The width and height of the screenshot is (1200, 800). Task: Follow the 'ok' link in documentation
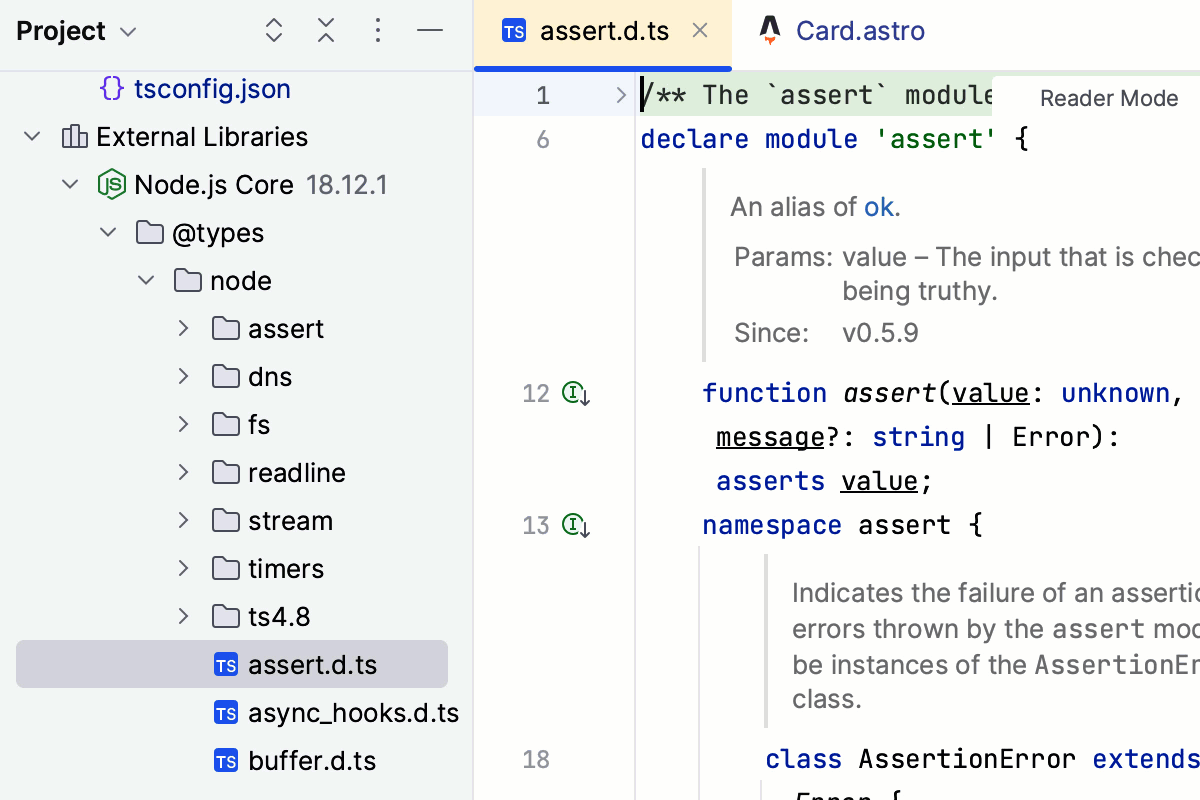click(x=878, y=207)
